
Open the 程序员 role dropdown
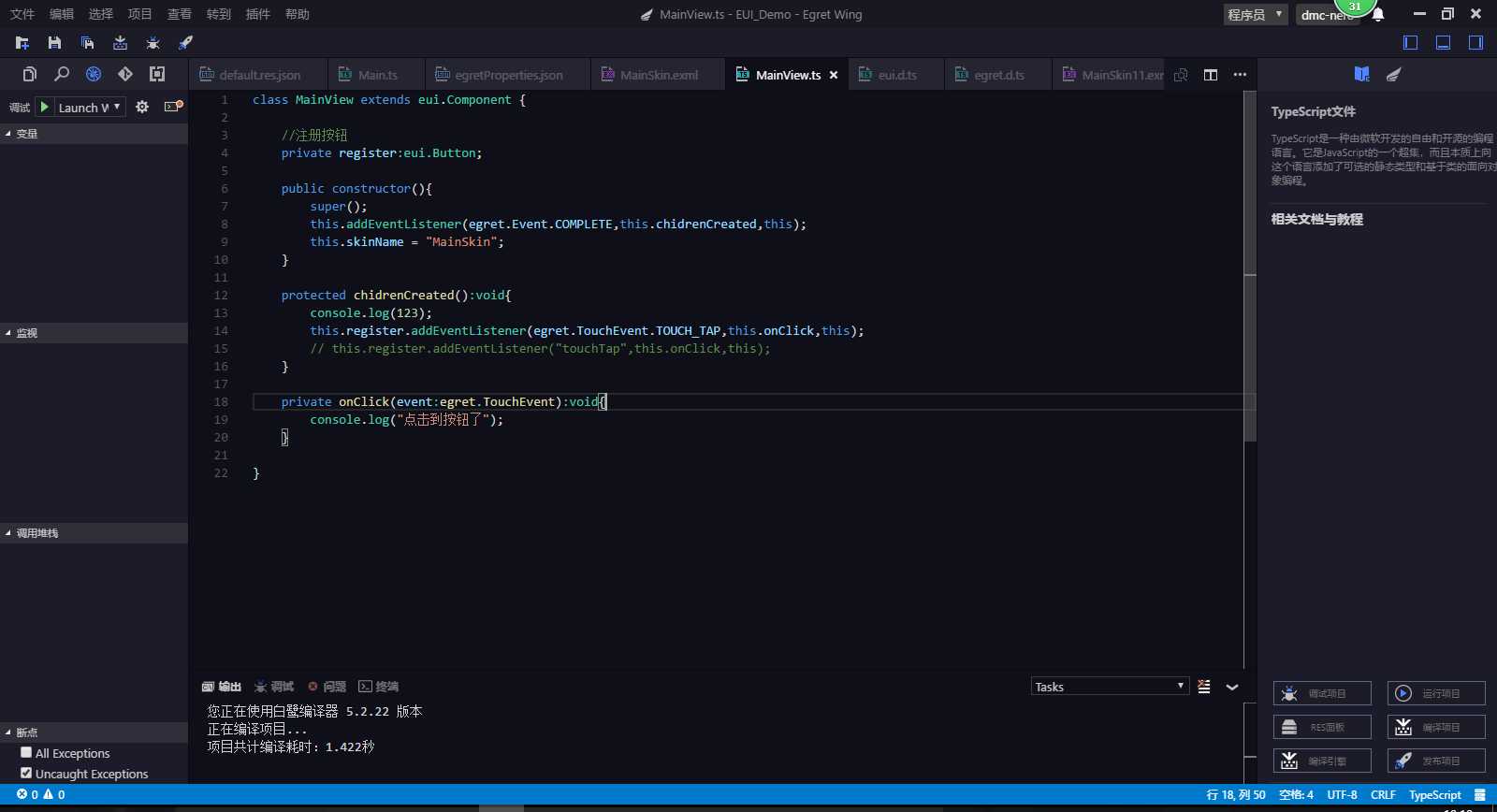[1256, 15]
